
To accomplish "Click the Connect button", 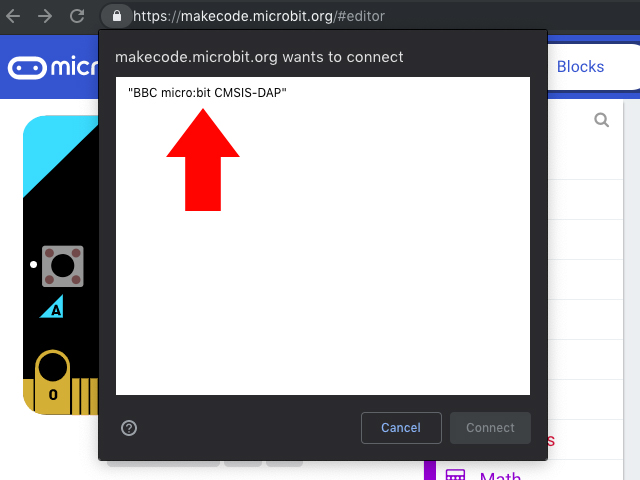I will coord(490,428).
